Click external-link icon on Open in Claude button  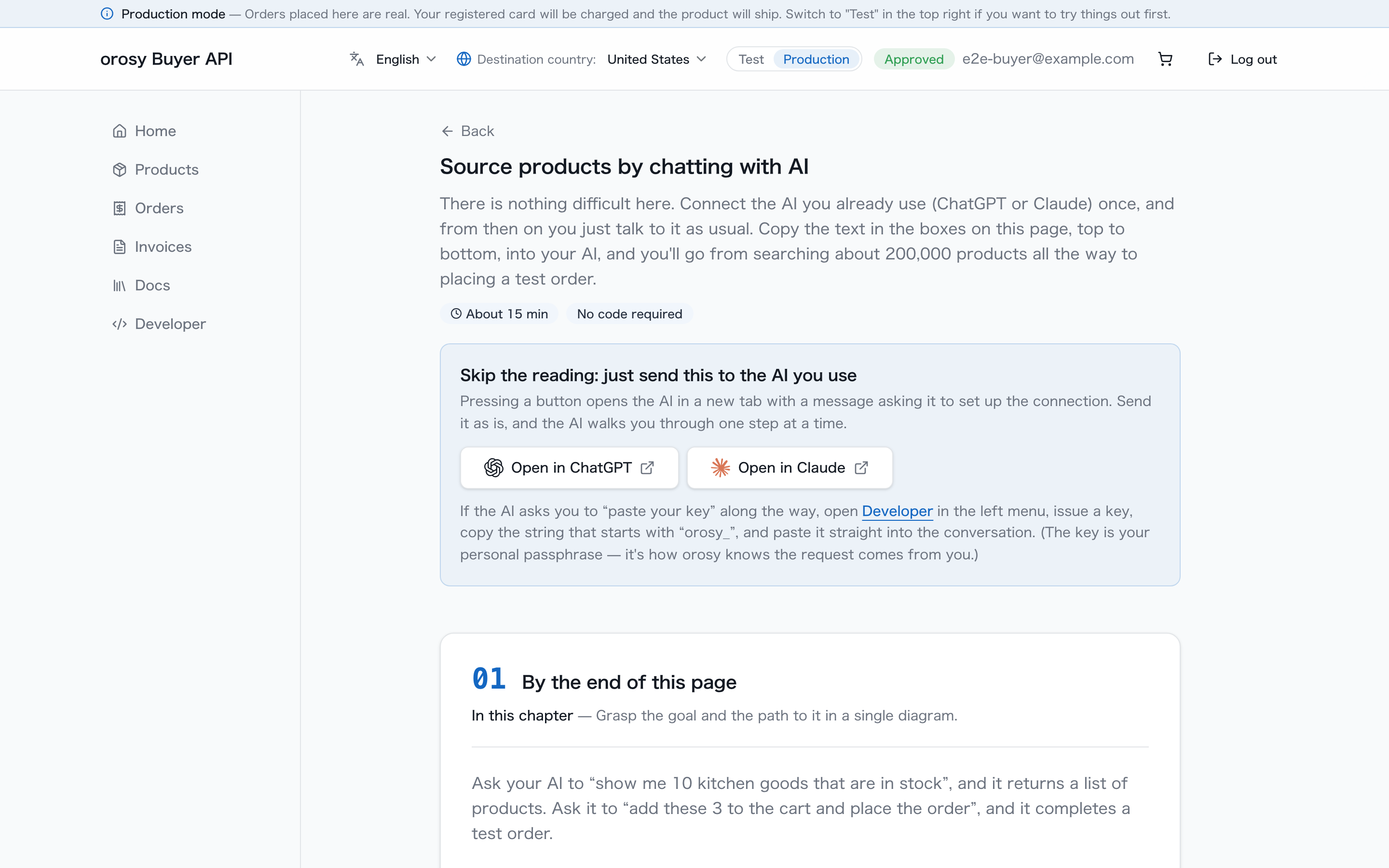click(861, 468)
